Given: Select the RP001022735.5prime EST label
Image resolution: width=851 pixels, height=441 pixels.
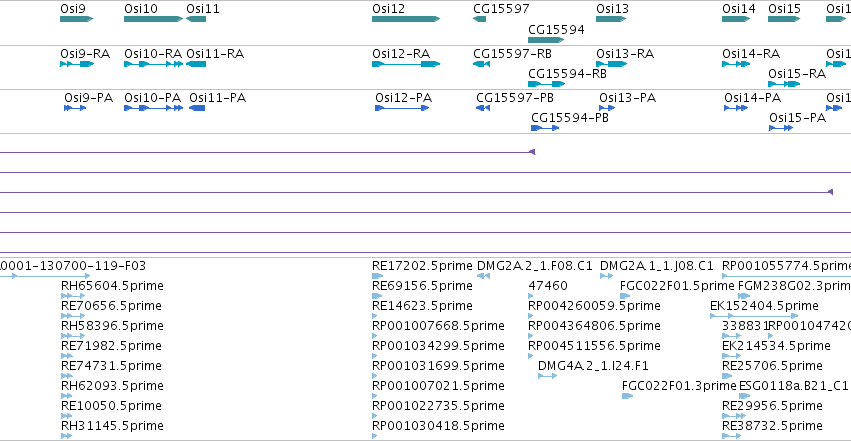Looking at the screenshot, I should pyautogui.click(x=439, y=406).
